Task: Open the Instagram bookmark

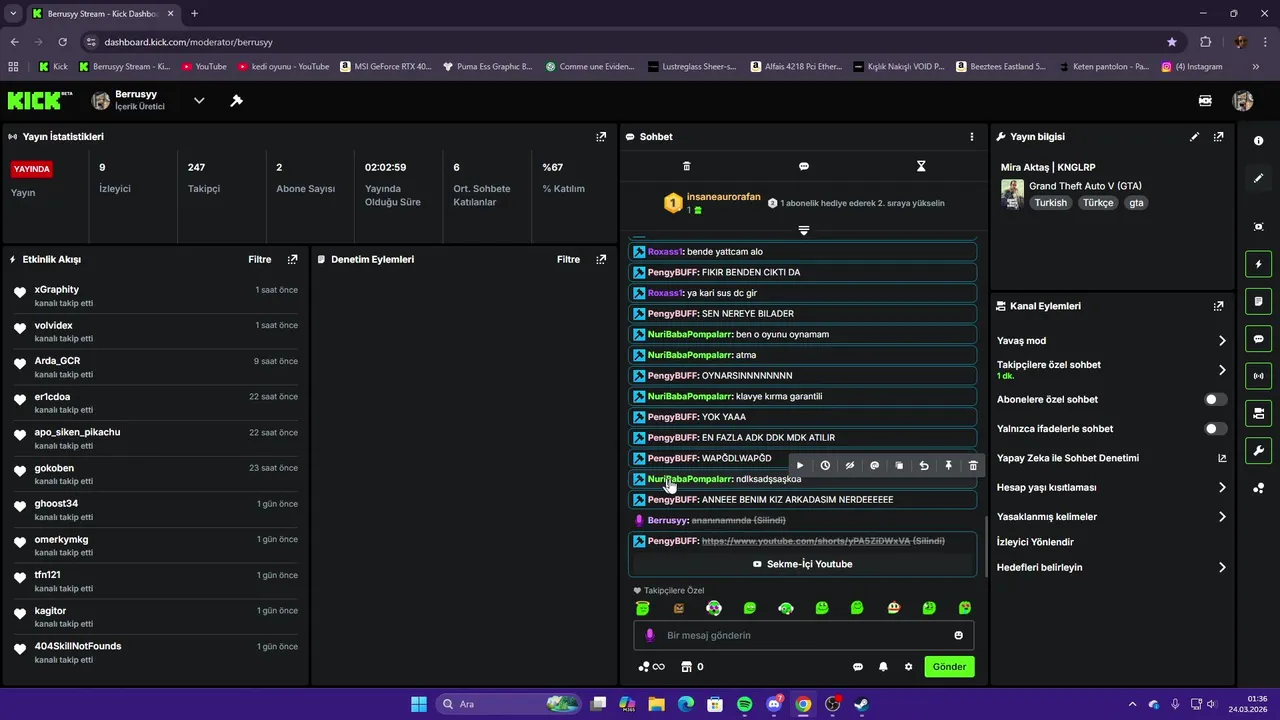Action: tap(1192, 67)
